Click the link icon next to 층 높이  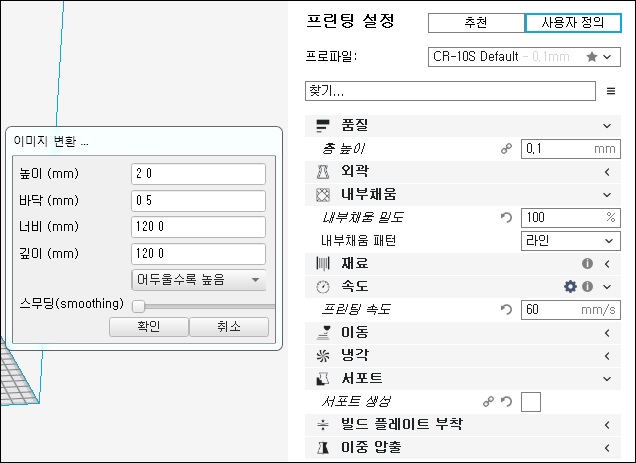click(506, 149)
